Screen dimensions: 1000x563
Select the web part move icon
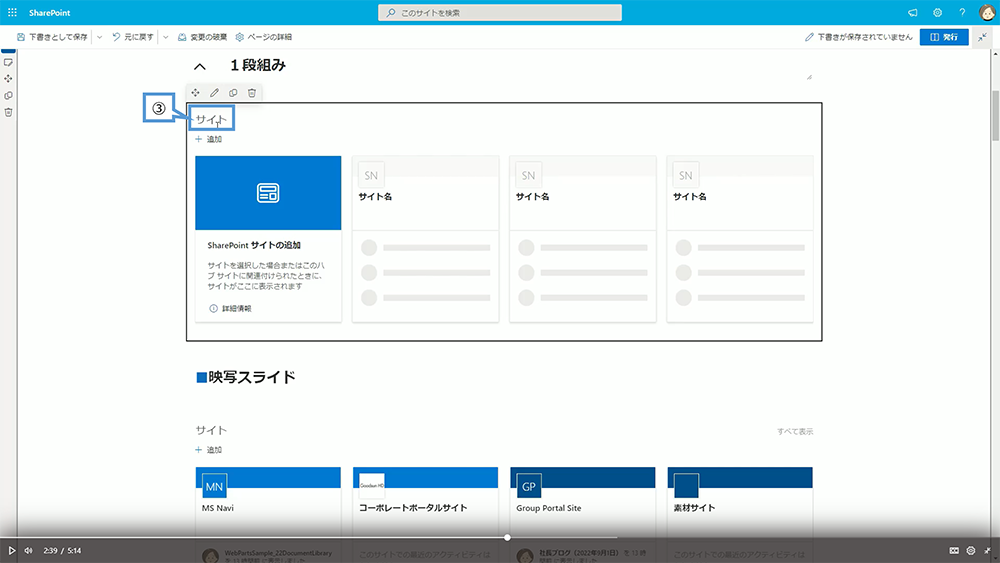point(195,93)
